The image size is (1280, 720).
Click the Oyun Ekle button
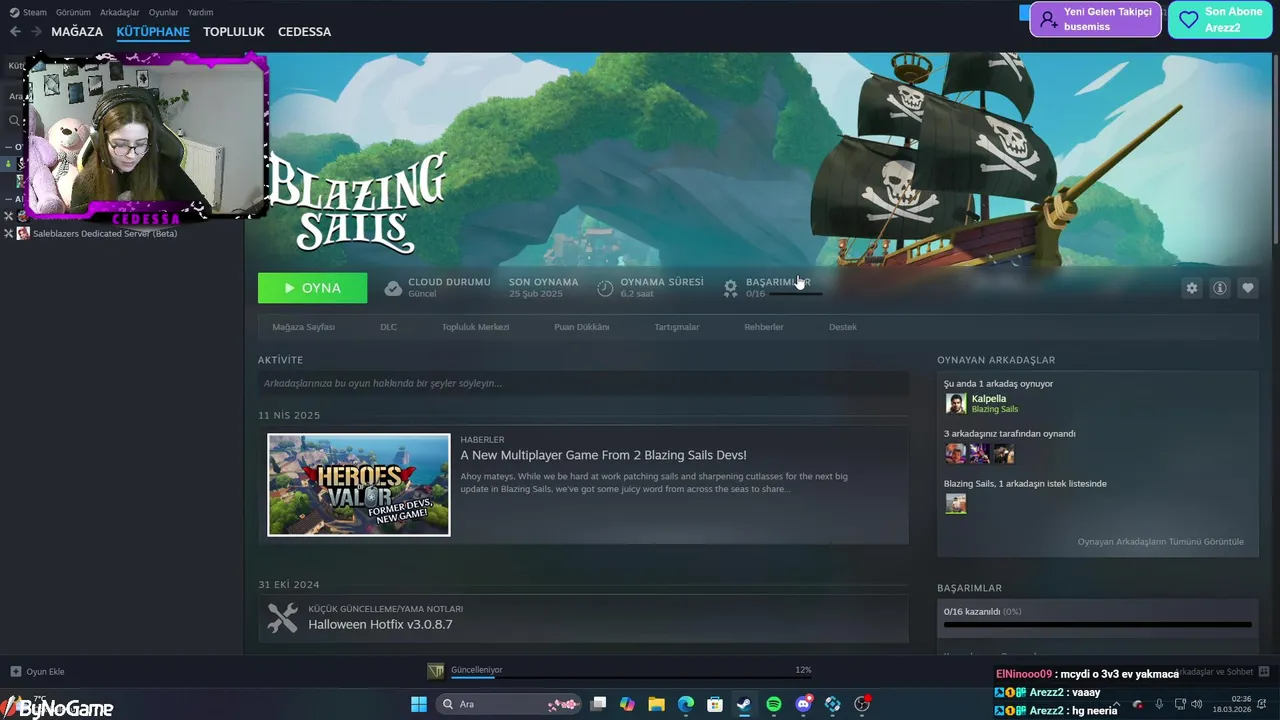coord(38,672)
